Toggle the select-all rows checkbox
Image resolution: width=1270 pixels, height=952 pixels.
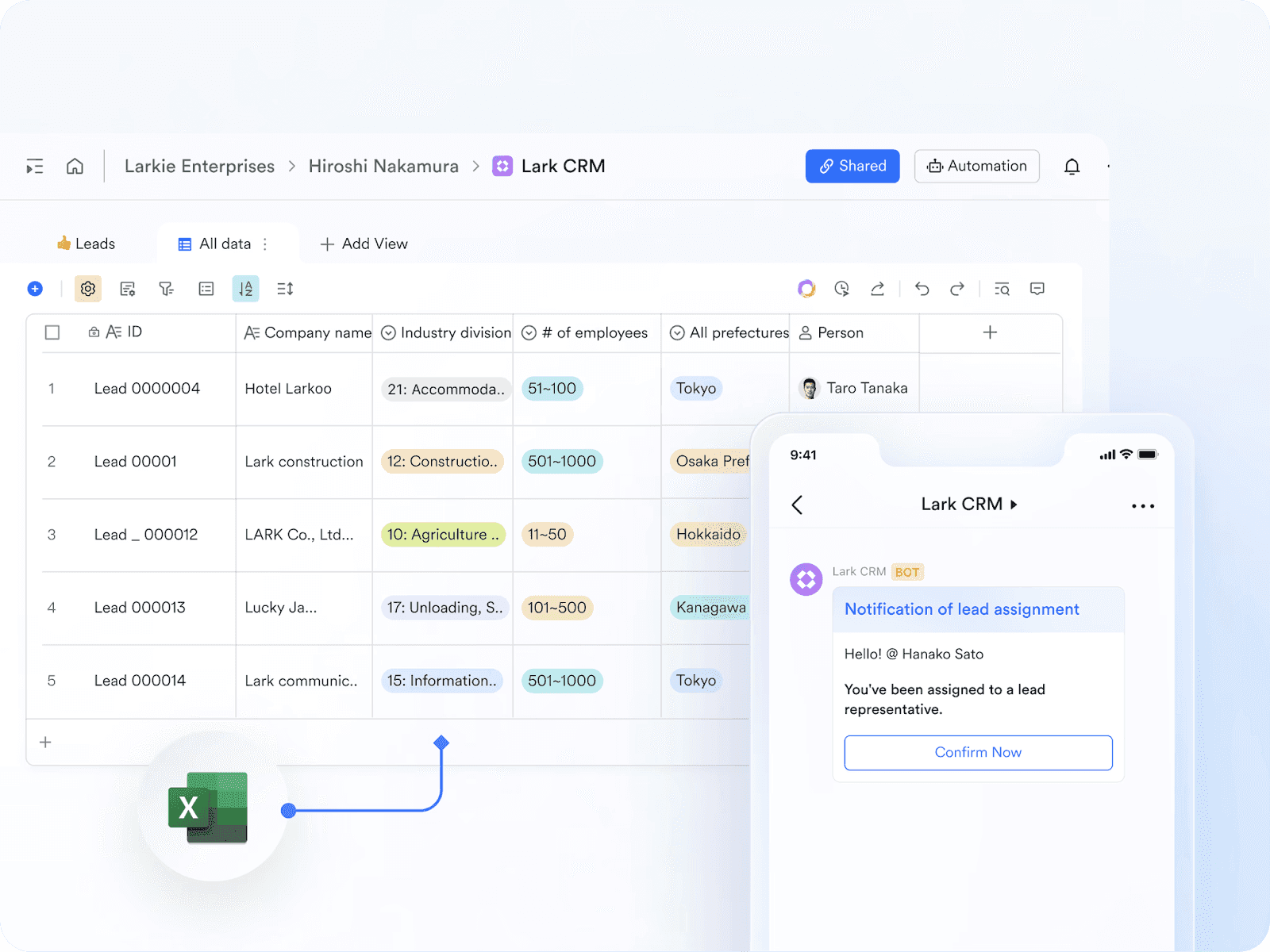pyautogui.click(x=52, y=332)
